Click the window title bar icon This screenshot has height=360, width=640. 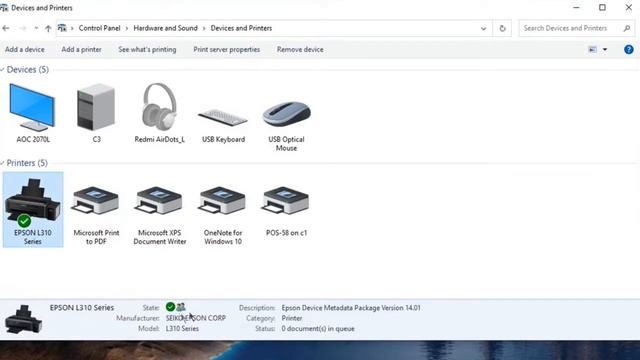click(x=4, y=8)
